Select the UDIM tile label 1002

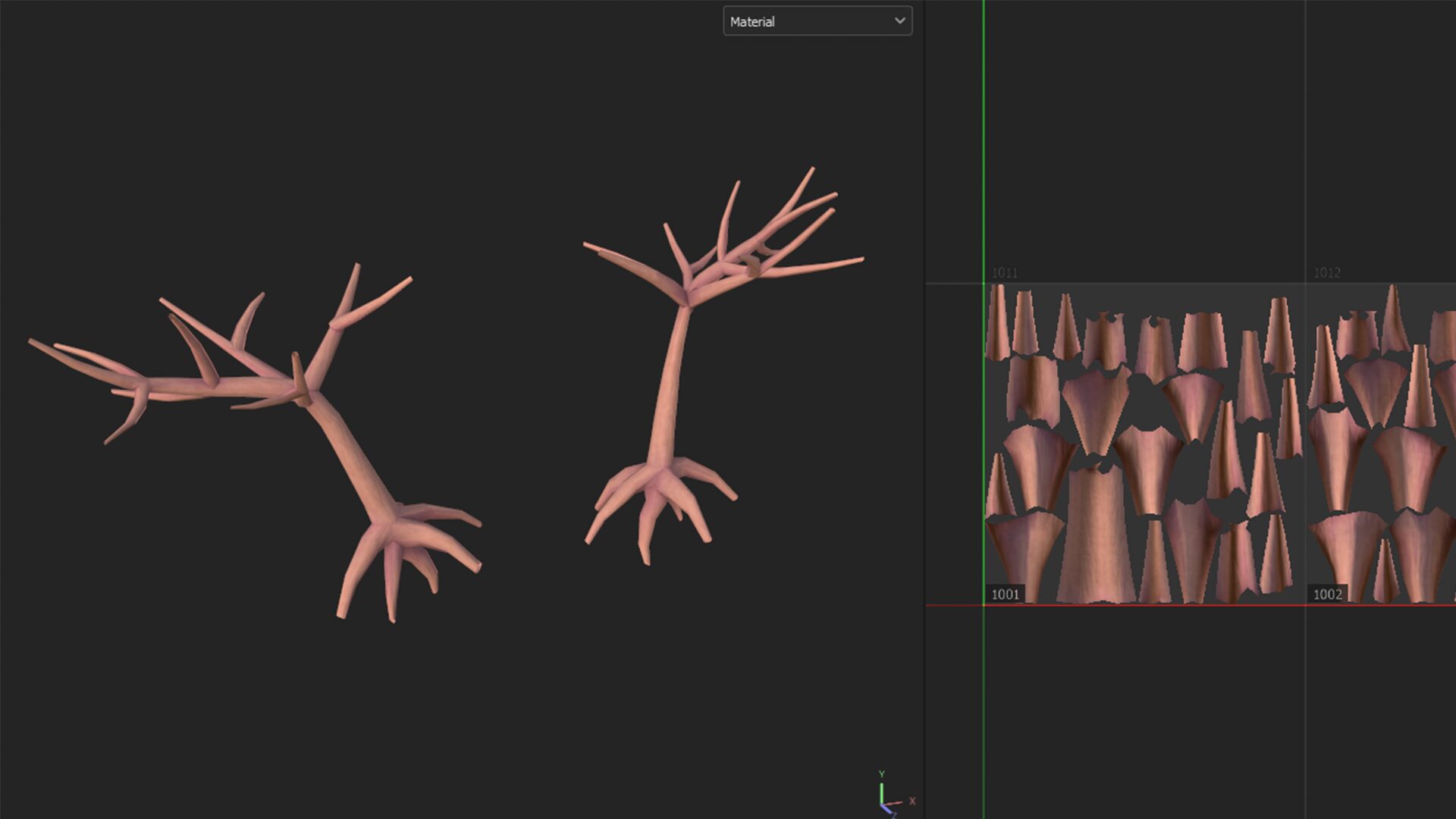pyautogui.click(x=1327, y=595)
